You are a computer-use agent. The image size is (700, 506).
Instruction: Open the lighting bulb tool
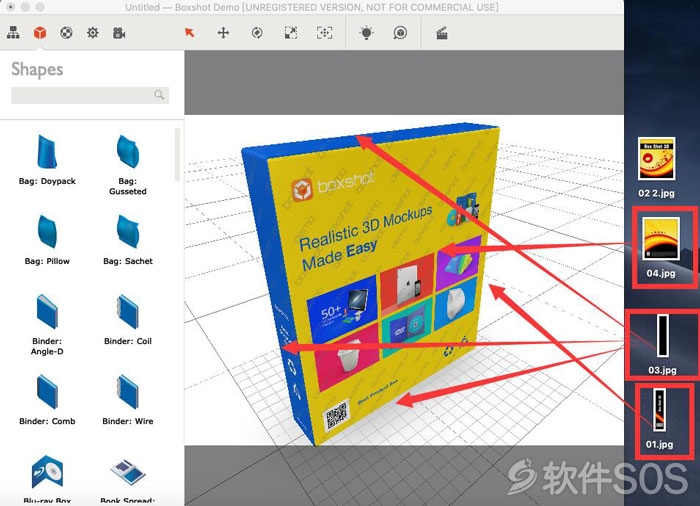(x=367, y=33)
